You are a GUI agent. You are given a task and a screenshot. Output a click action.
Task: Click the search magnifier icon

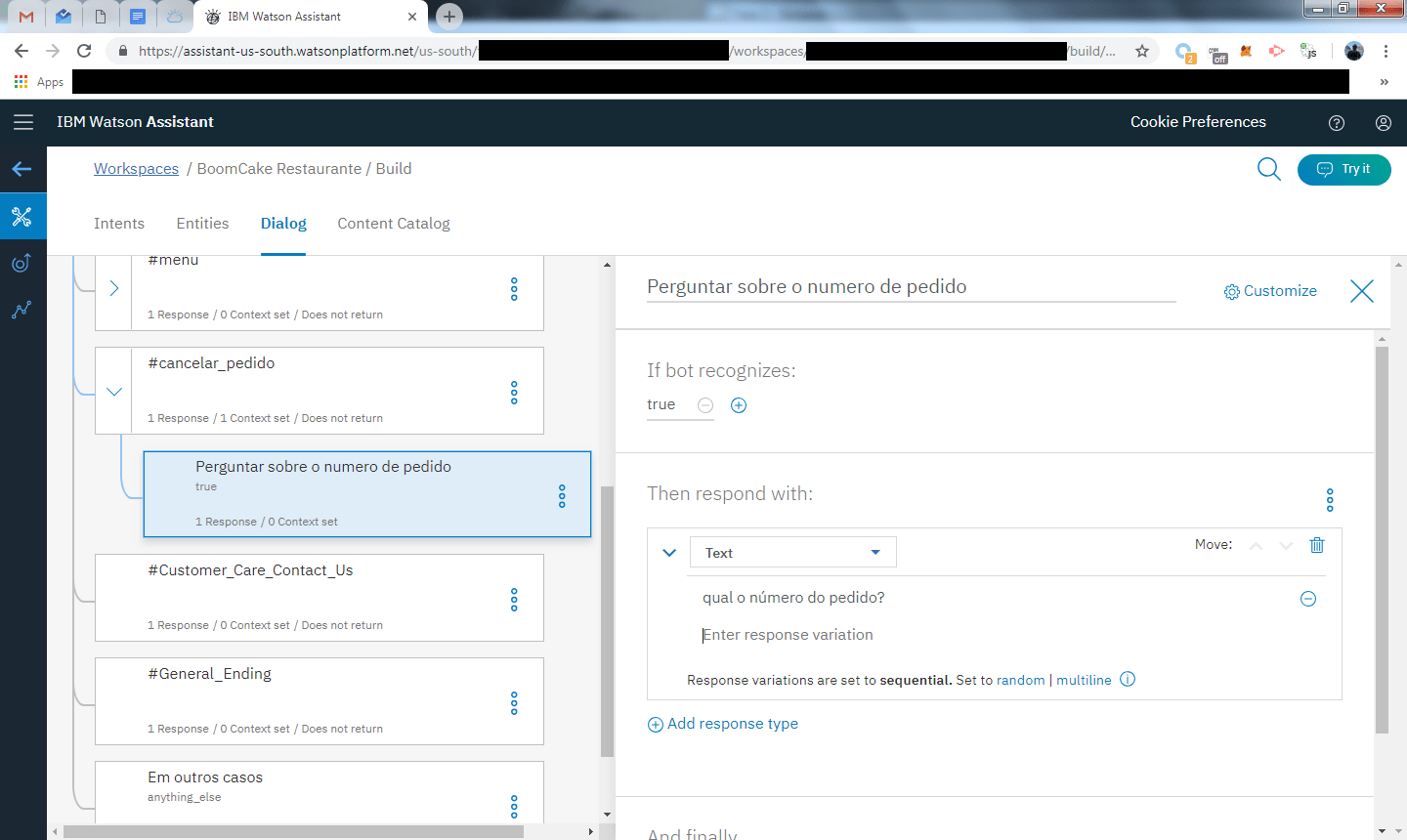point(1268,169)
